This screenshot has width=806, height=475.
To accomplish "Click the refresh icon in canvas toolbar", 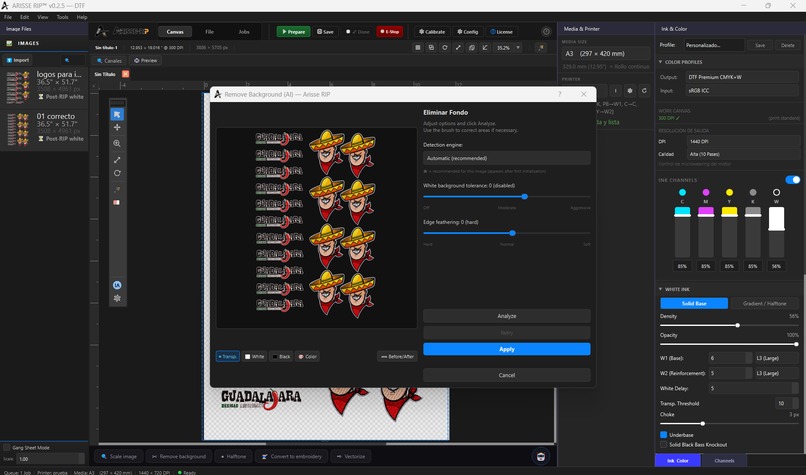I will tap(445, 47).
